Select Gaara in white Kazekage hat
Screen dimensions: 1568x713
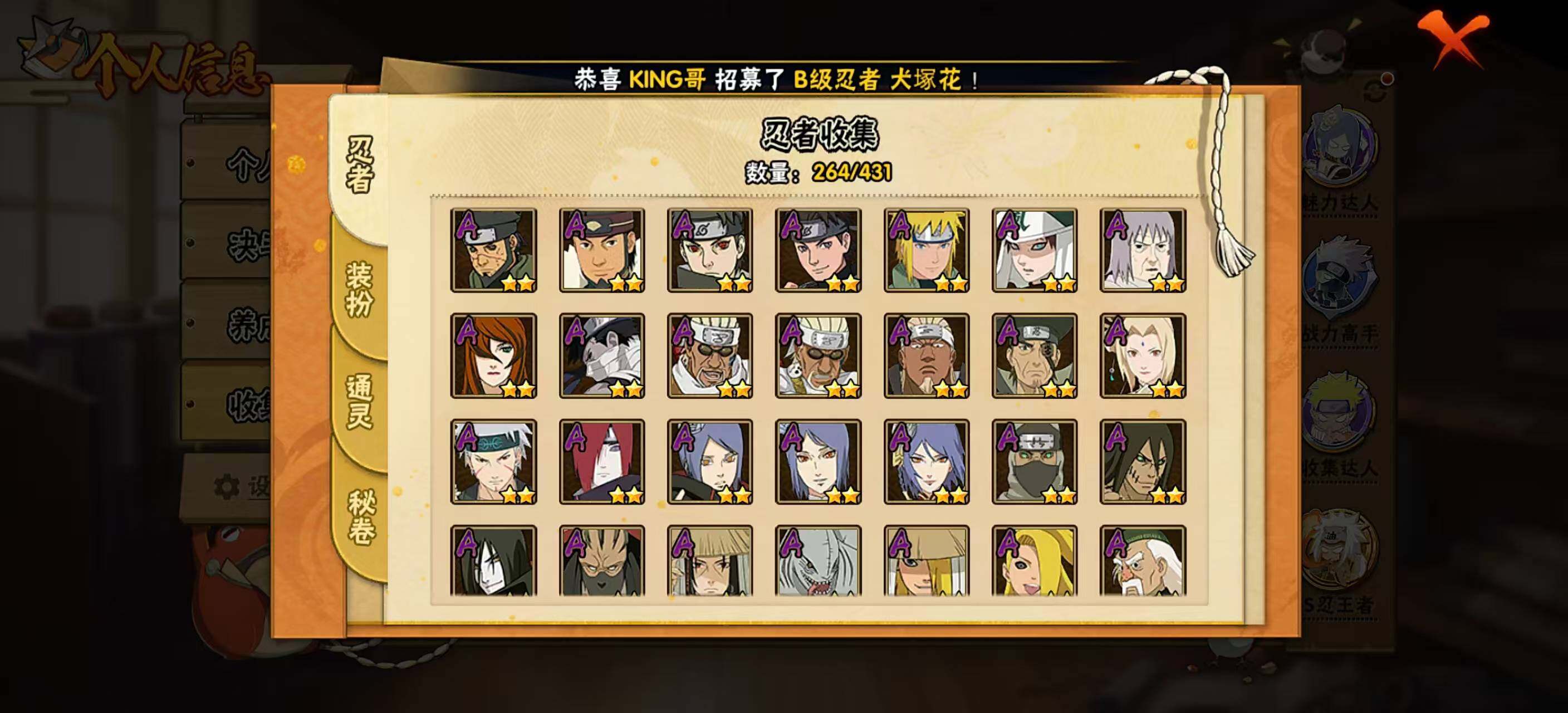(1034, 250)
